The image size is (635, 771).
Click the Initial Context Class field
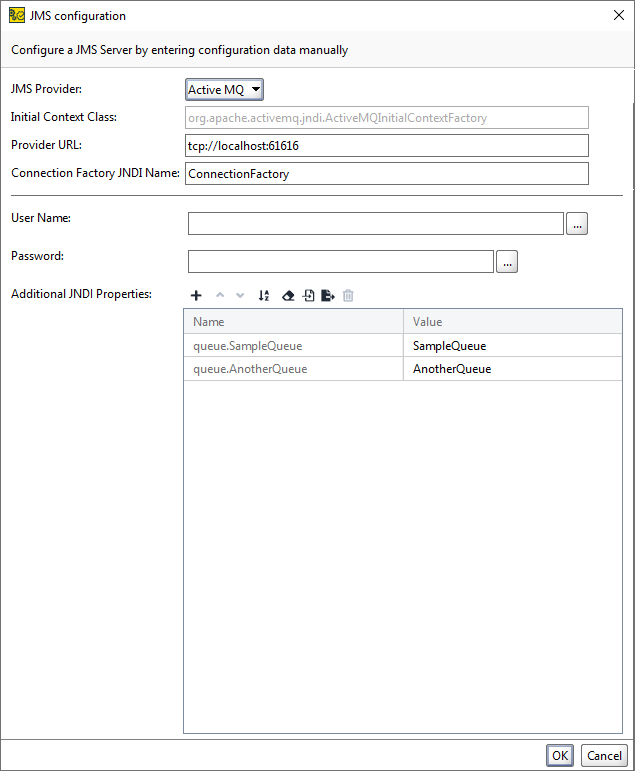pos(387,118)
